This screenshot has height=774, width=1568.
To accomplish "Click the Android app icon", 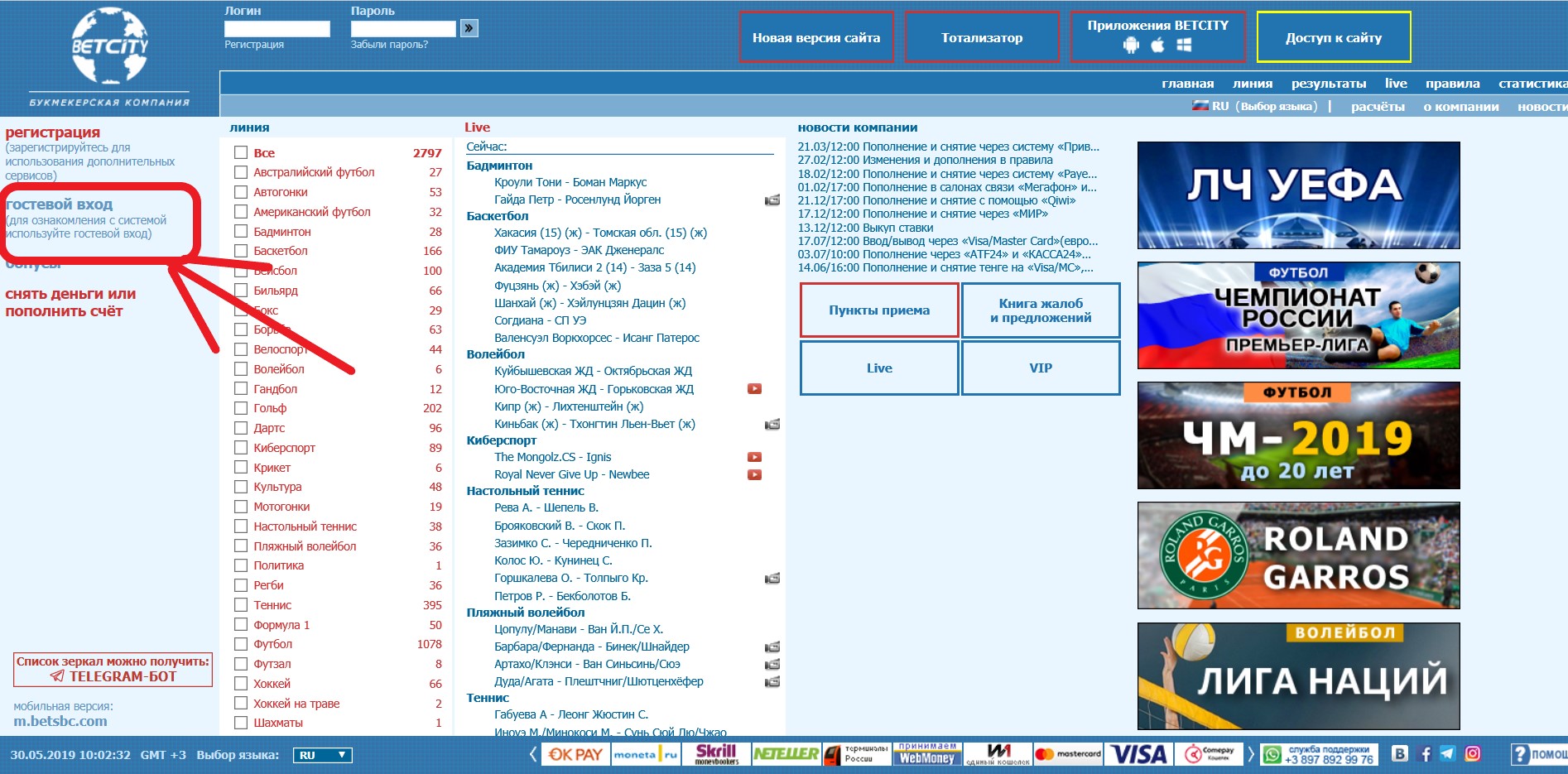I will pos(1131,46).
